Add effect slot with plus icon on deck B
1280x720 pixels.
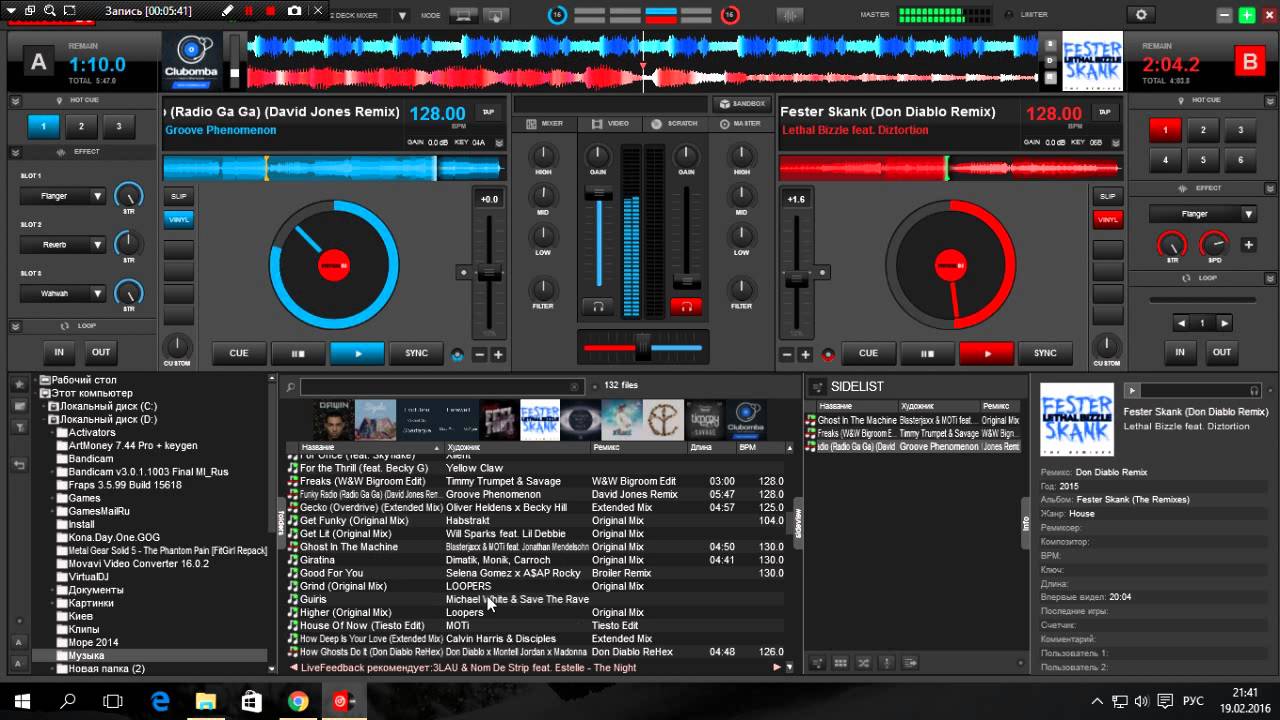(x=1248, y=244)
